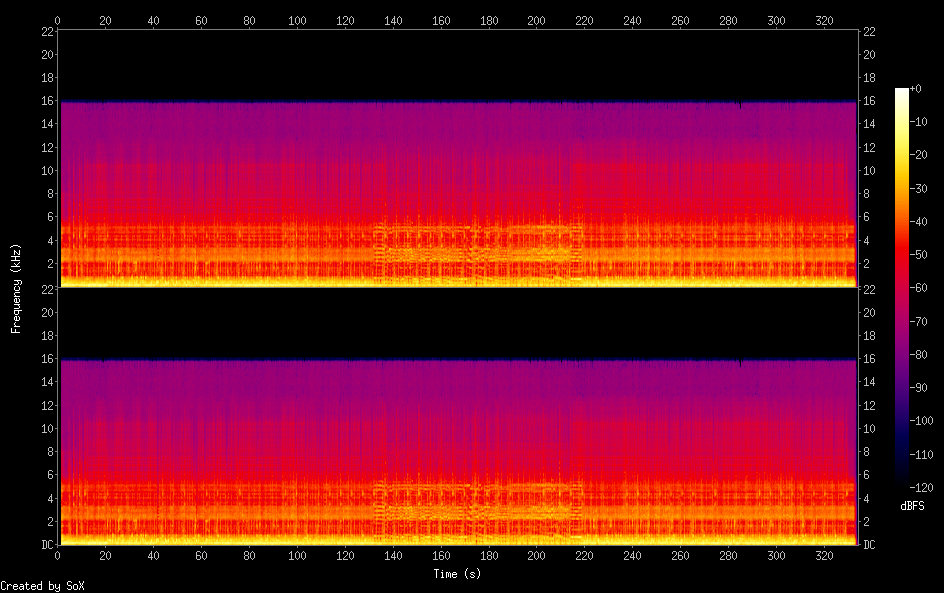Select the '-70' color scale label
This screenshot has height=593, width=944.
(x=919, y=321)
